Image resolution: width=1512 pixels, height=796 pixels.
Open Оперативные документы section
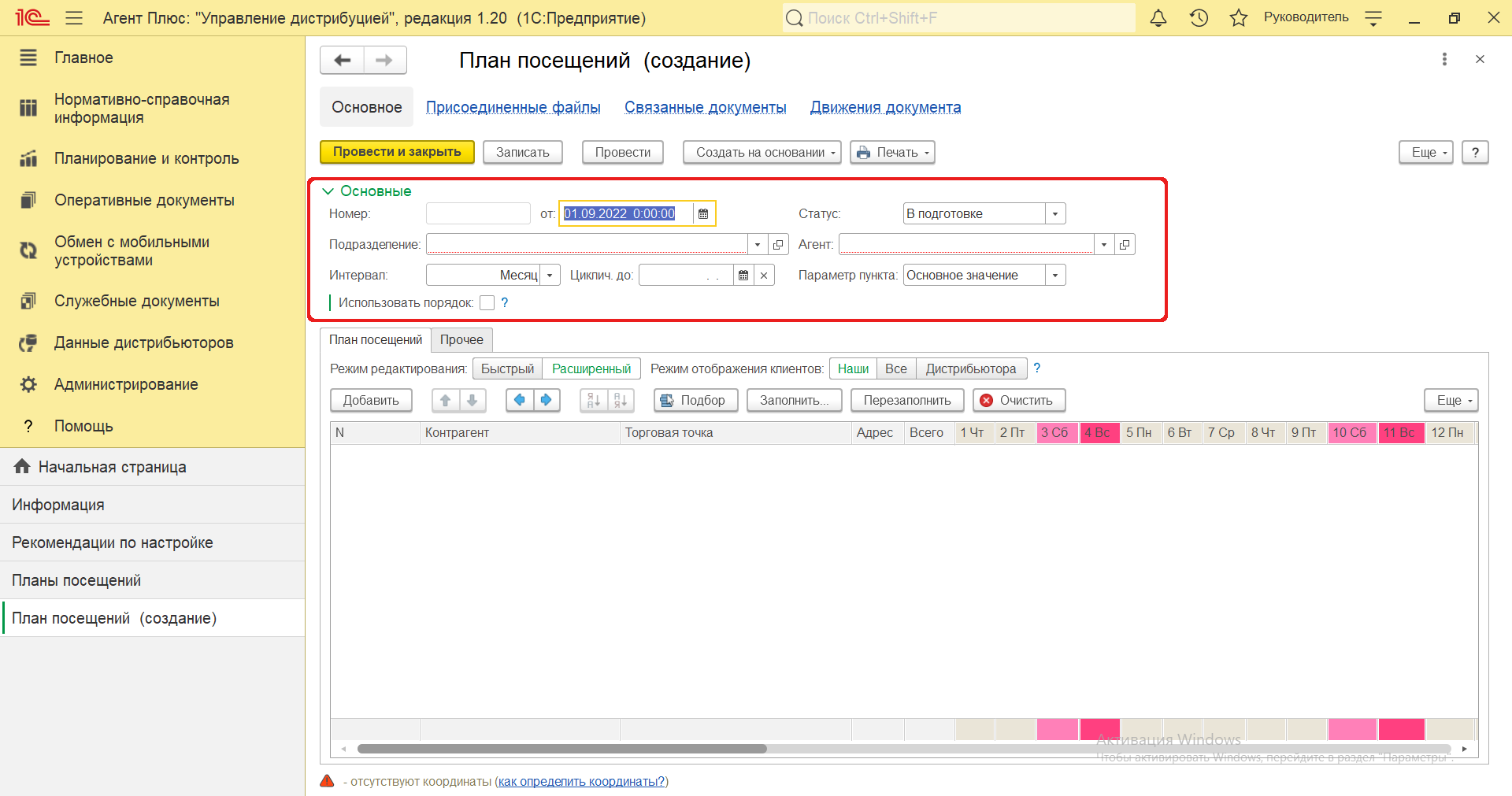[x=152, y=200]
